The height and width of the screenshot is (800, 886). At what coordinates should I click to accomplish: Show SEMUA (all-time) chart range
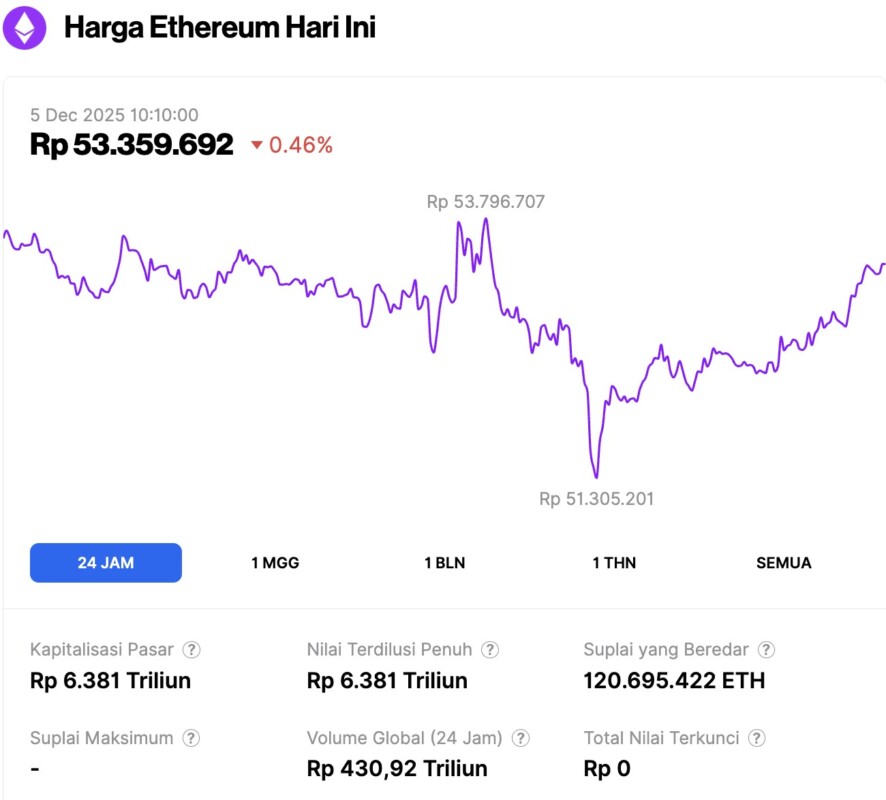784,563
